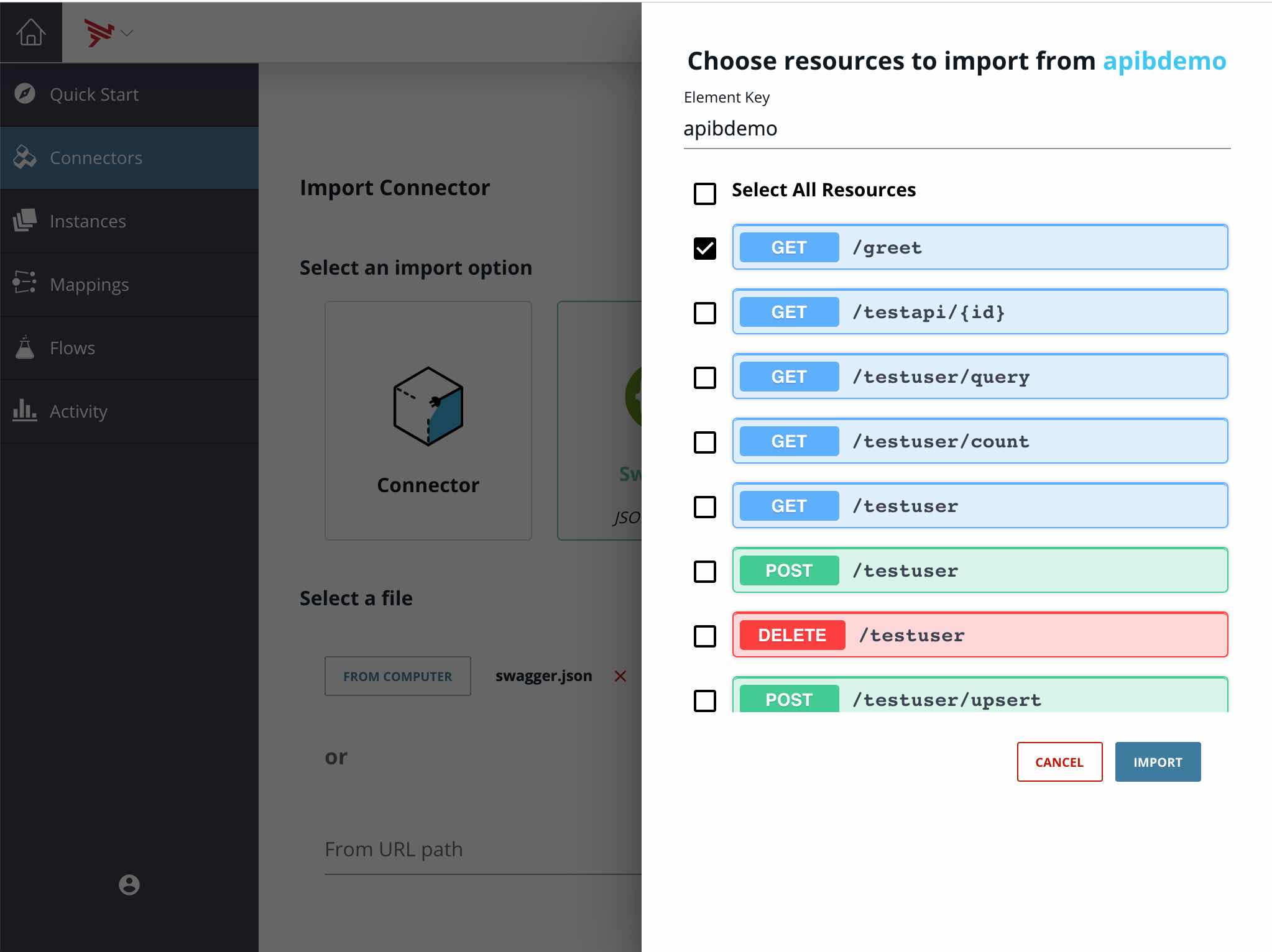Open Activity menu item
1272x952 pixels.
(x=129, y=411)
